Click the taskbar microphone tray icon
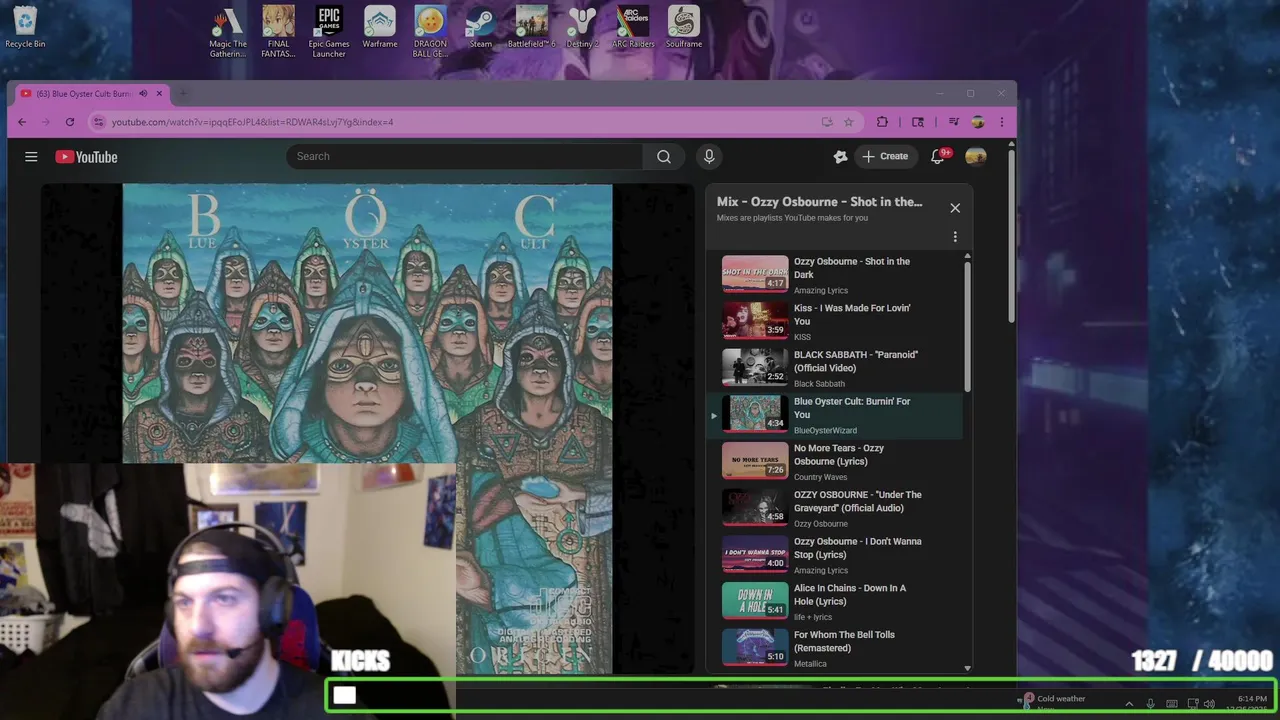 pyautogui.click(x=1151, y=704)
